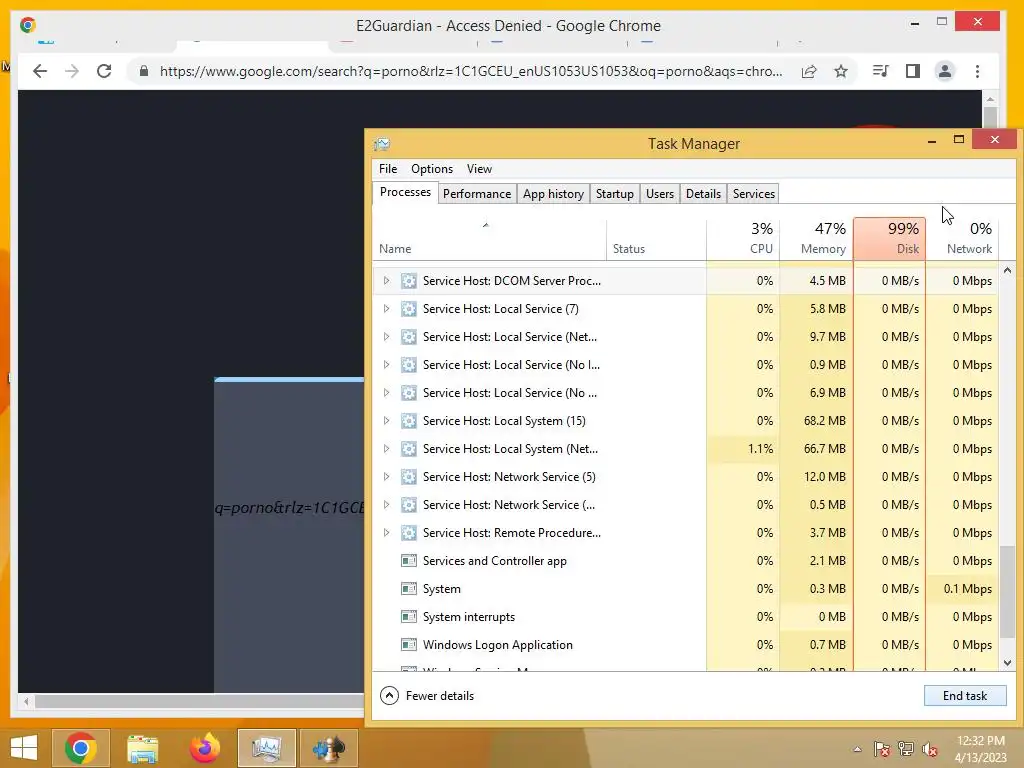The image size is (1024, 768).
Task: Select the System process row
Action: pyautogui.click(x=686, y=588)
